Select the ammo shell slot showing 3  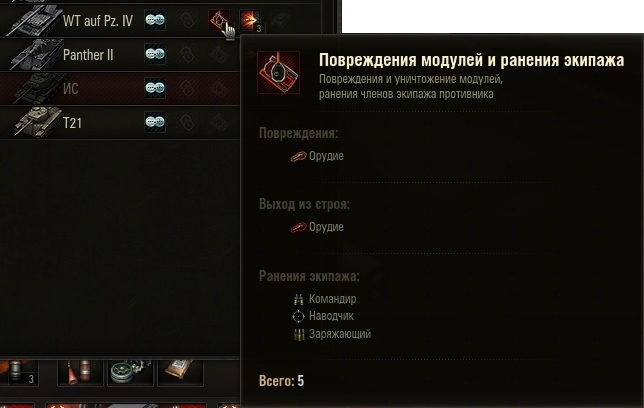click(19, 373)
